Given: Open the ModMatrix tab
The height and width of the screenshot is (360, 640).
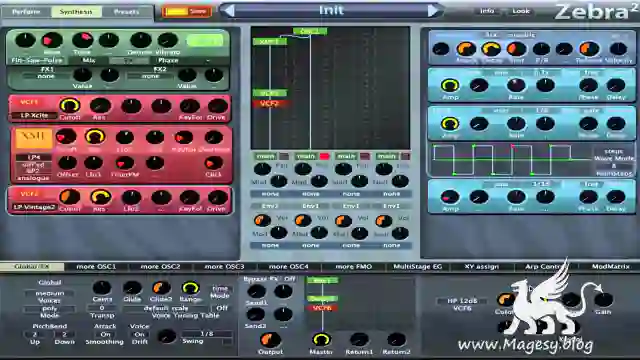Looking at the screenshot, I should point(611,267).
